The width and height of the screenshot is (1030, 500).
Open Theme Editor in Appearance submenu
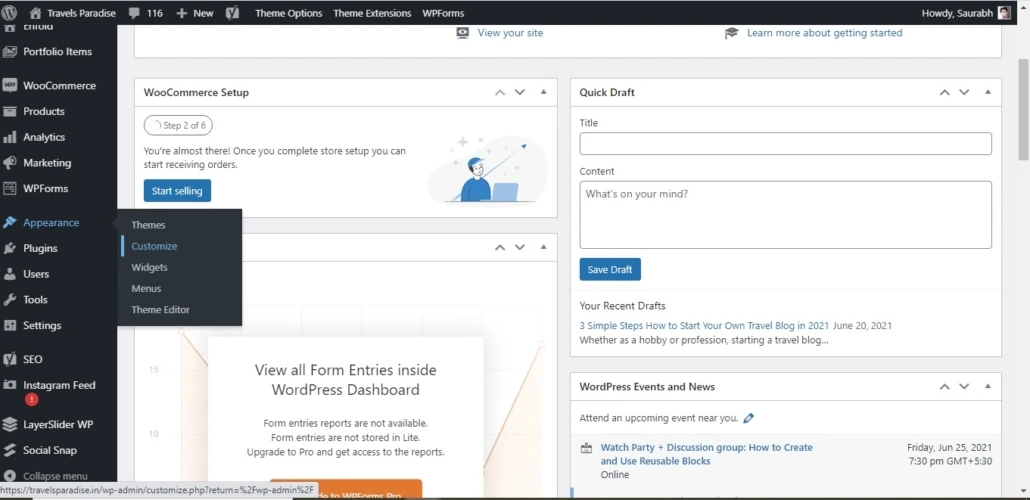160,309
